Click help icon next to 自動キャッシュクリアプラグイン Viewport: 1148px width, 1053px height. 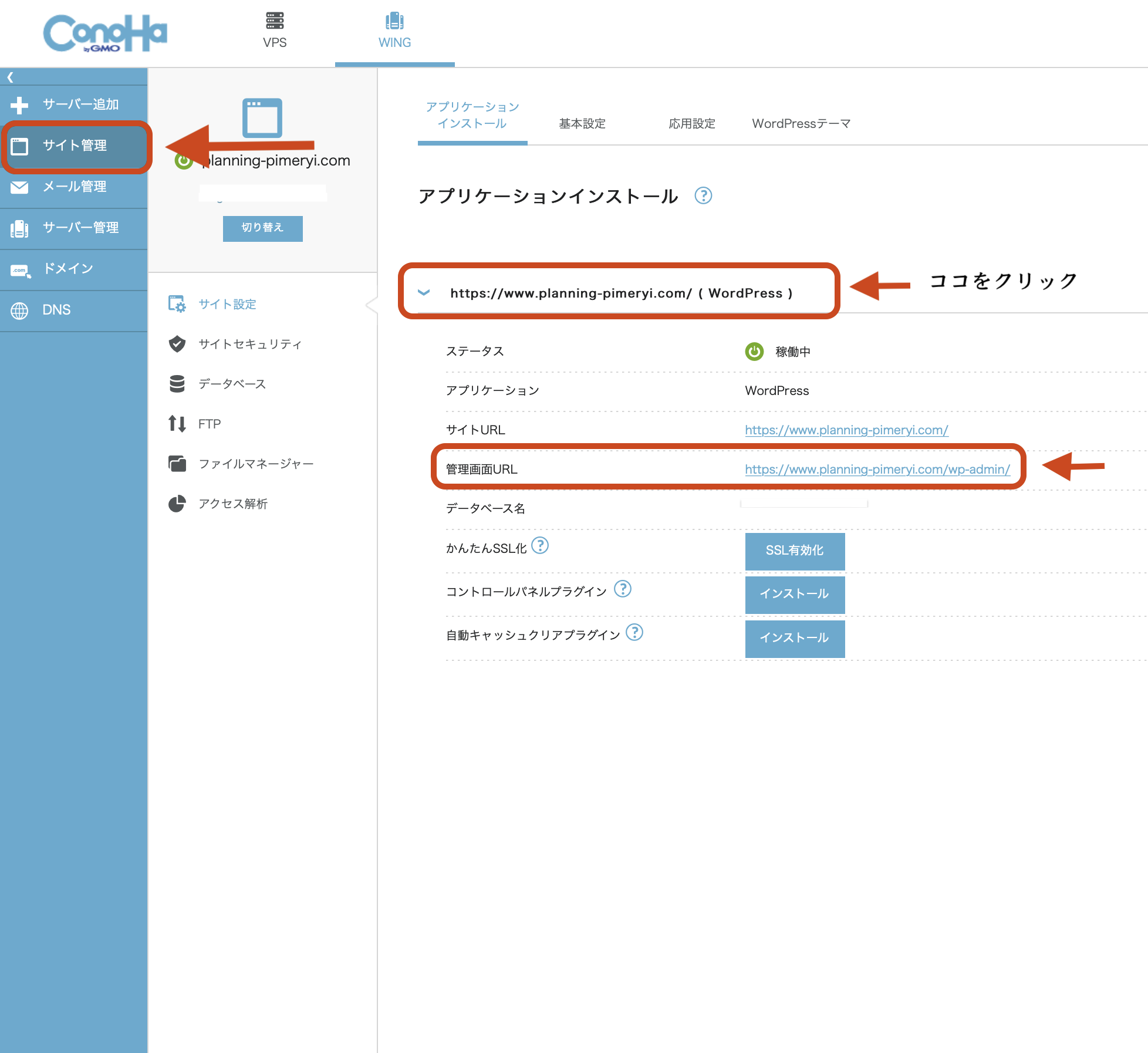634,633
